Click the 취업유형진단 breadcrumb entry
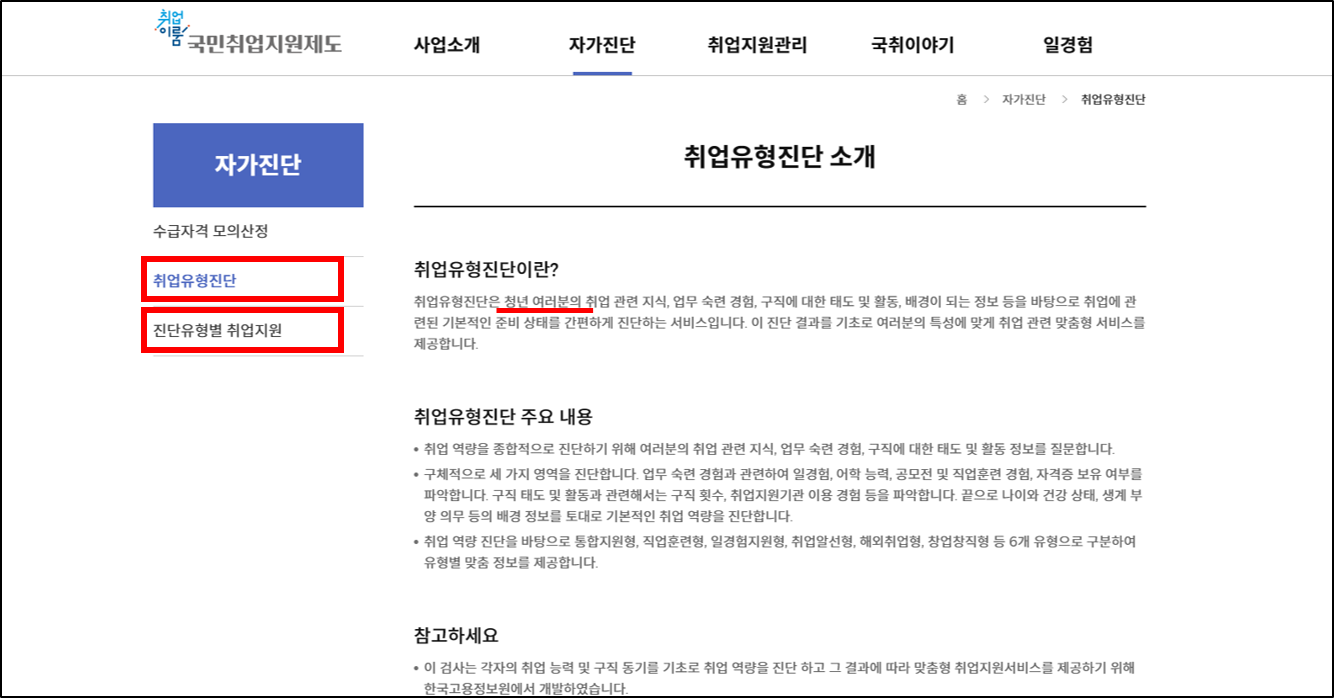Image resolution: width=1334 pixels, height=698 pixels. click(1112, 99)
